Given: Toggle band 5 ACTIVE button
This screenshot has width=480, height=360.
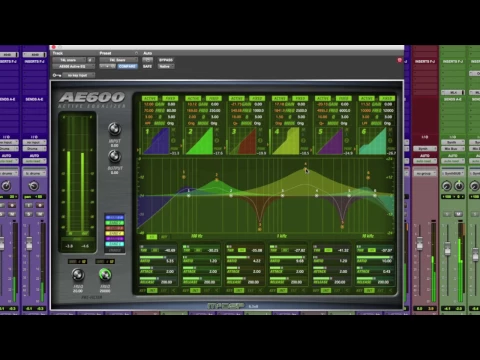Looking at the screenshot, I should point(323,98).
